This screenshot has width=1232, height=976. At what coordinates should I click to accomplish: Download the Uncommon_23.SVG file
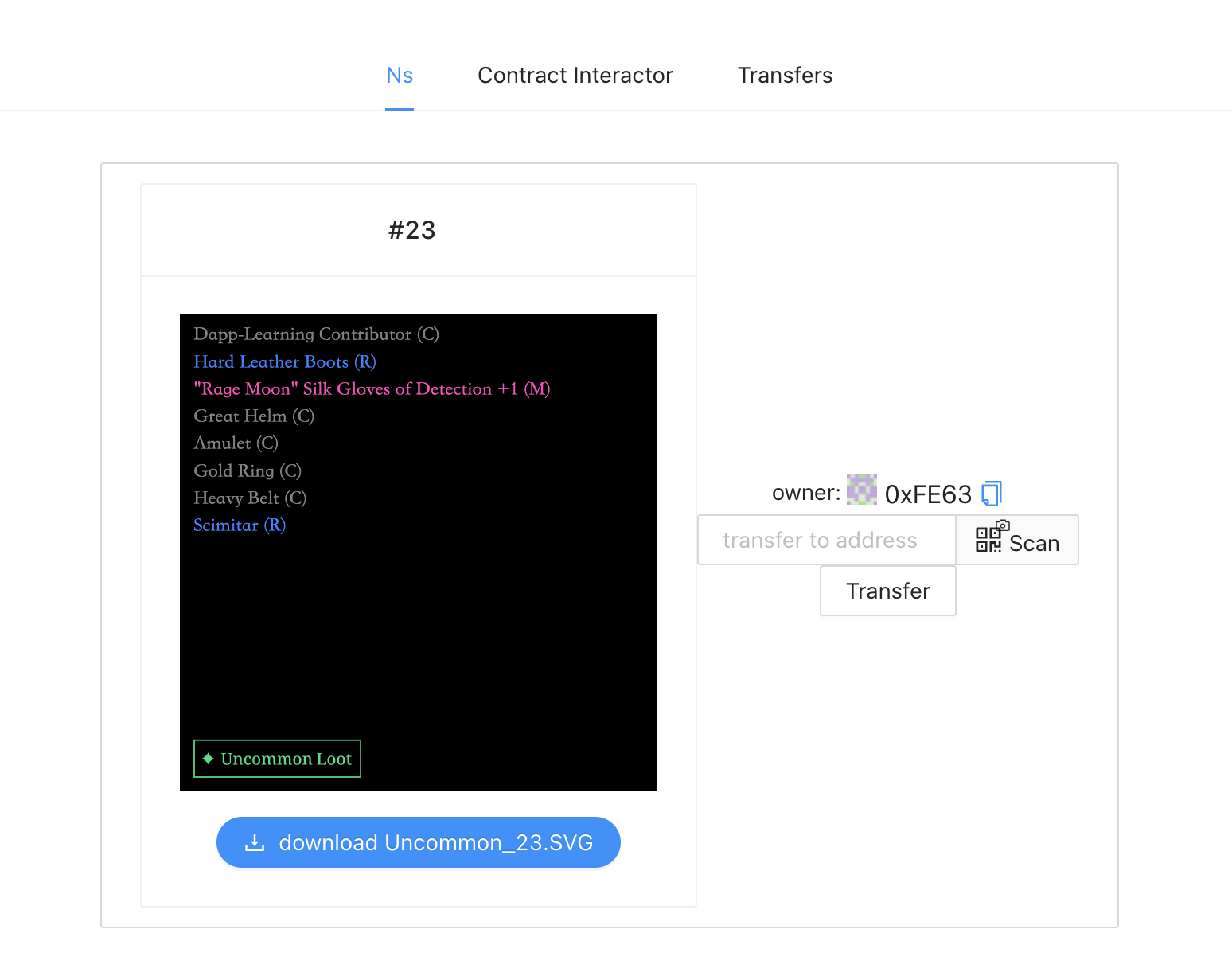[419, 842]
